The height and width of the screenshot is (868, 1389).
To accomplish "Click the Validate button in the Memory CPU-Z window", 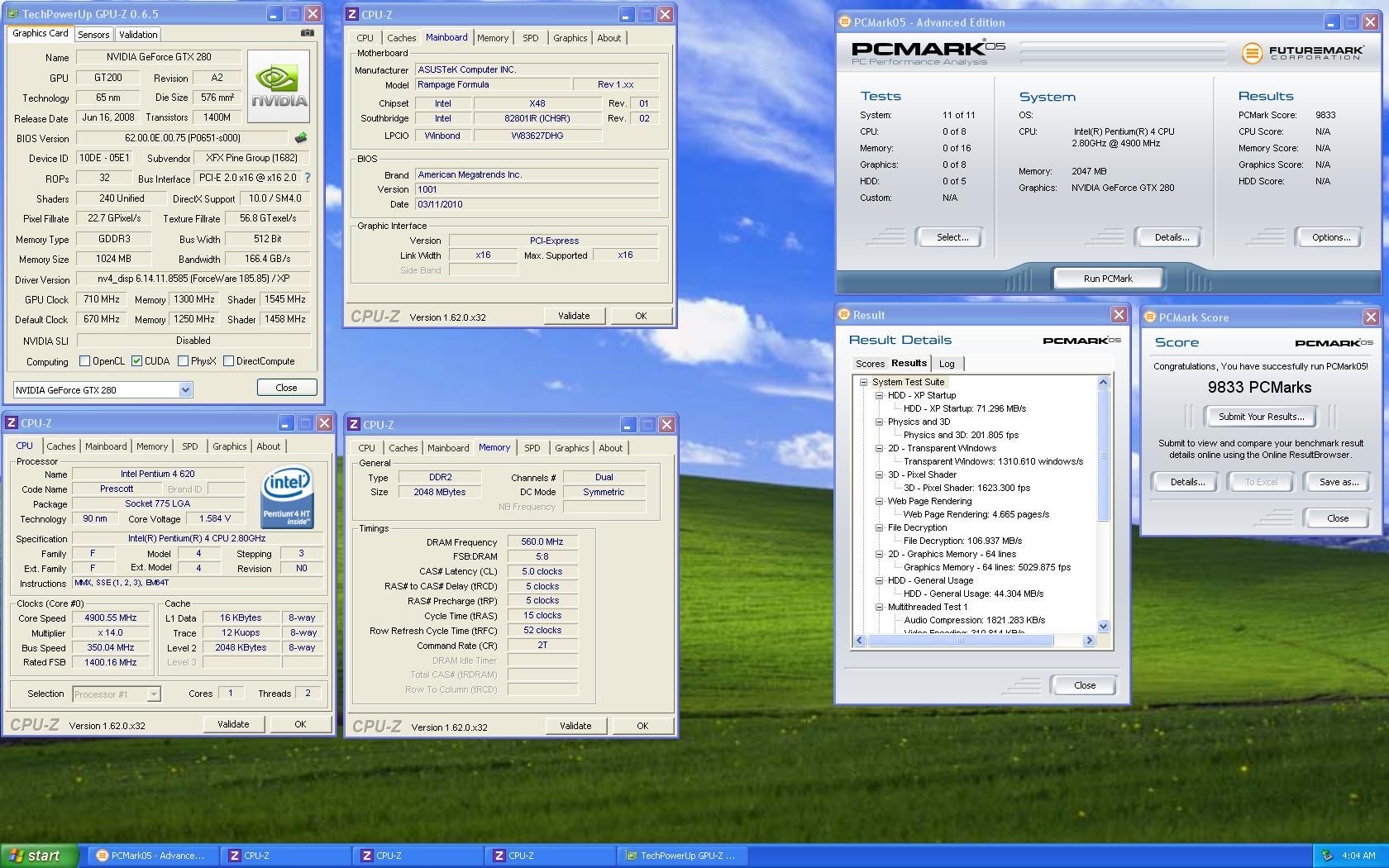I will click(x=575, y=726).
